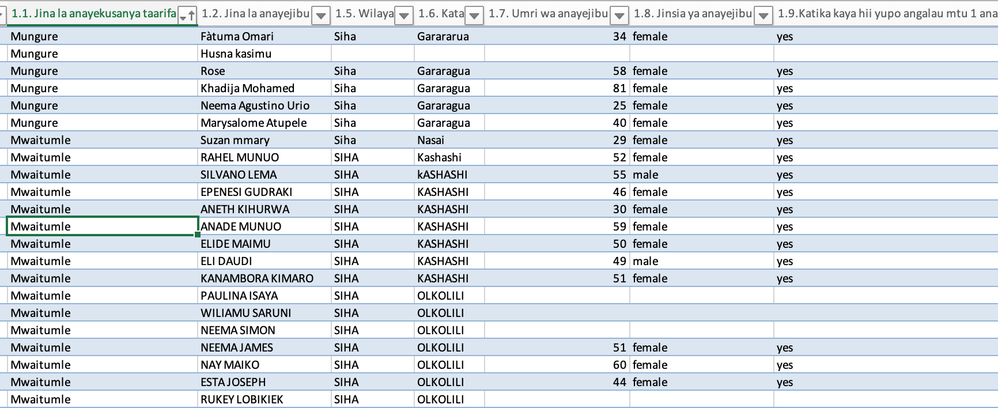Open the filter dropdown for 1.5 Wilaya
Viewport: 998px width, 408px height.
point(404,16)
